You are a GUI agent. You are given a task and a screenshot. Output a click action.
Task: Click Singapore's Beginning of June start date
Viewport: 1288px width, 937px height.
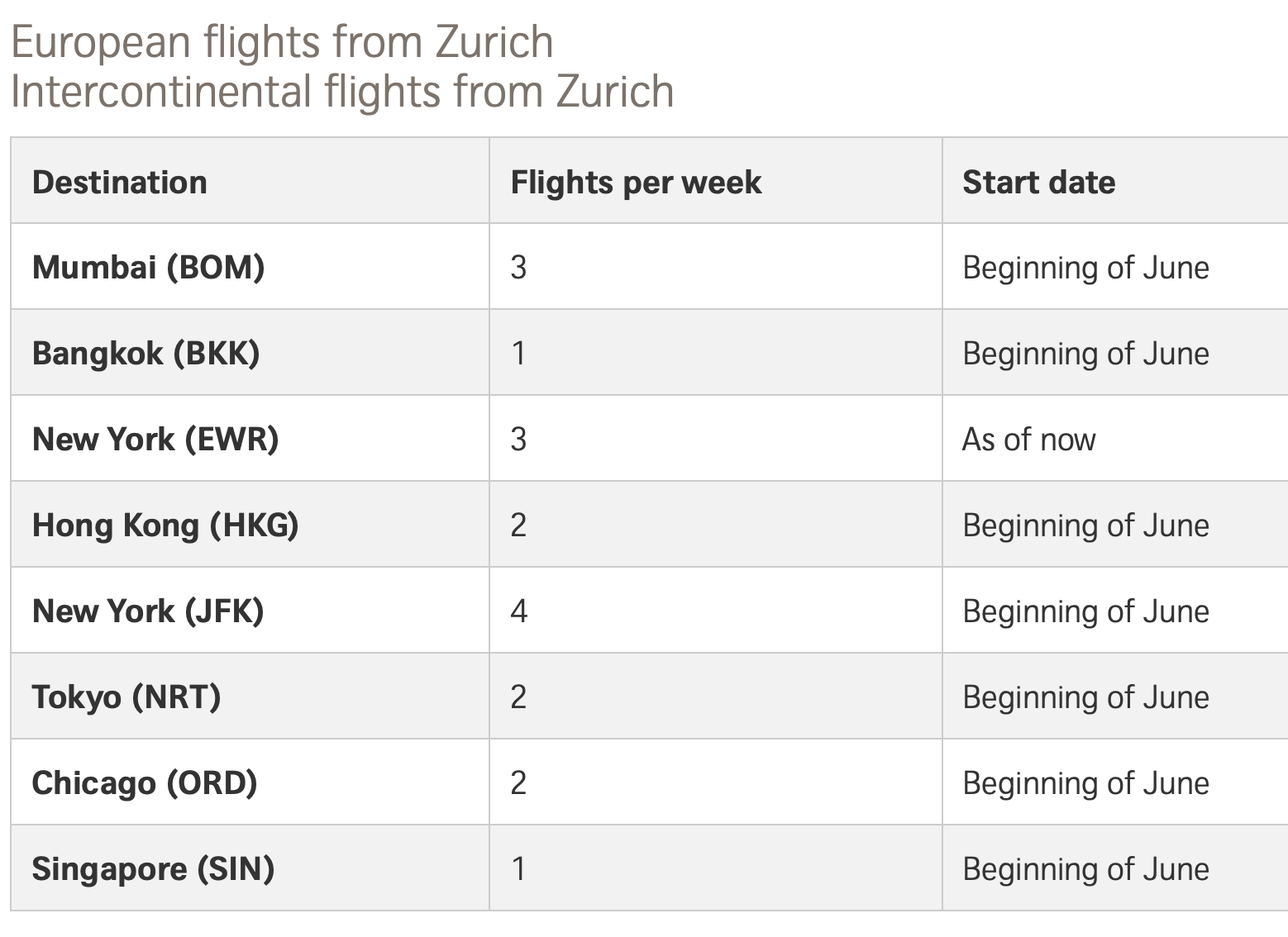[x=1085, y=868]
